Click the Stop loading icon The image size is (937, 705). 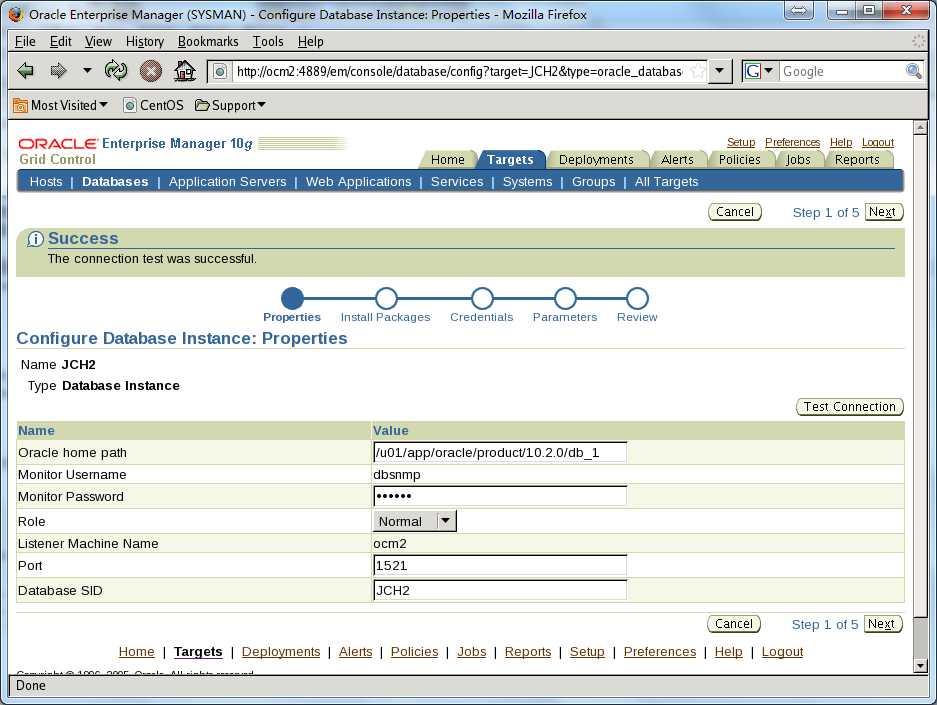(x=151, y=71)
